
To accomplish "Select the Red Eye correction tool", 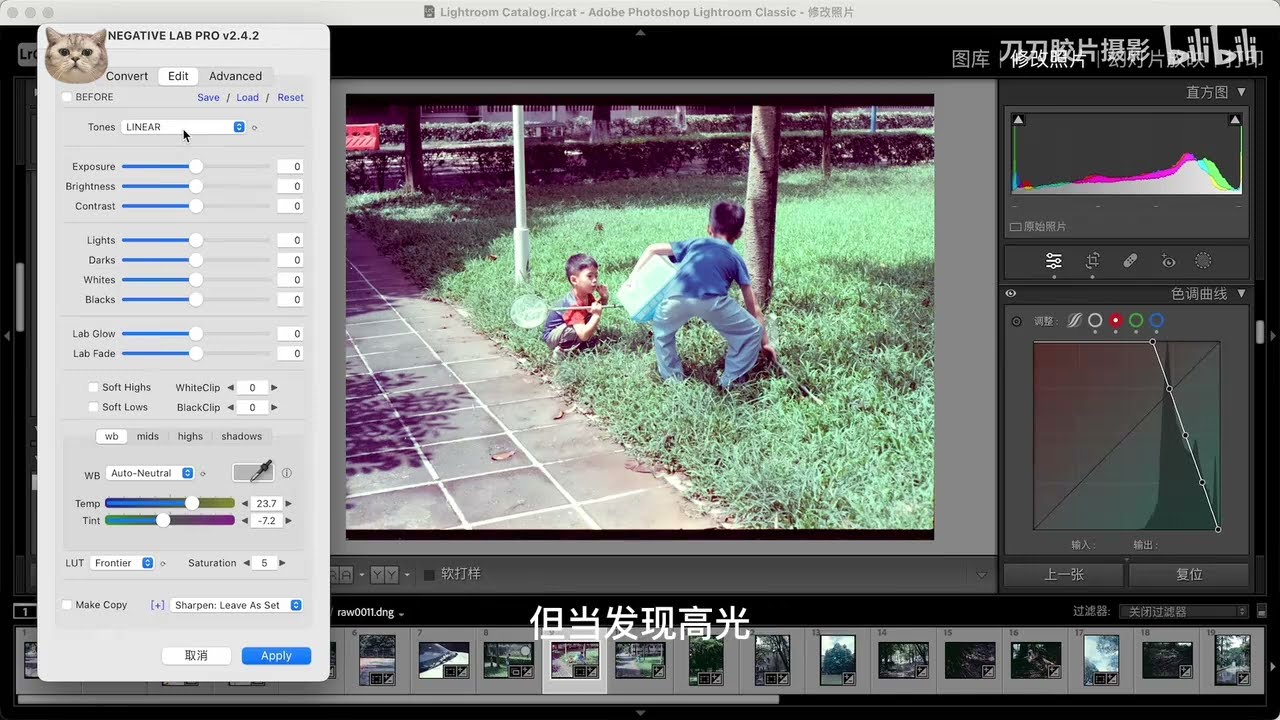I will pyautogui.click(x=1168, y=261).
